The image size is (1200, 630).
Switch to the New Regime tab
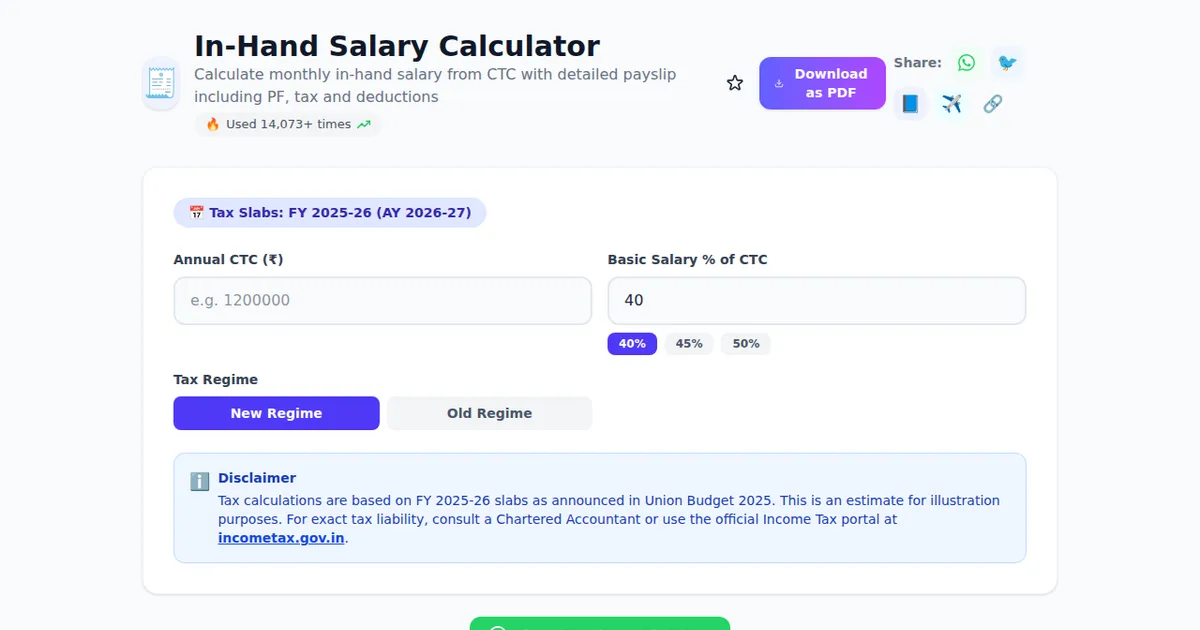276,413
